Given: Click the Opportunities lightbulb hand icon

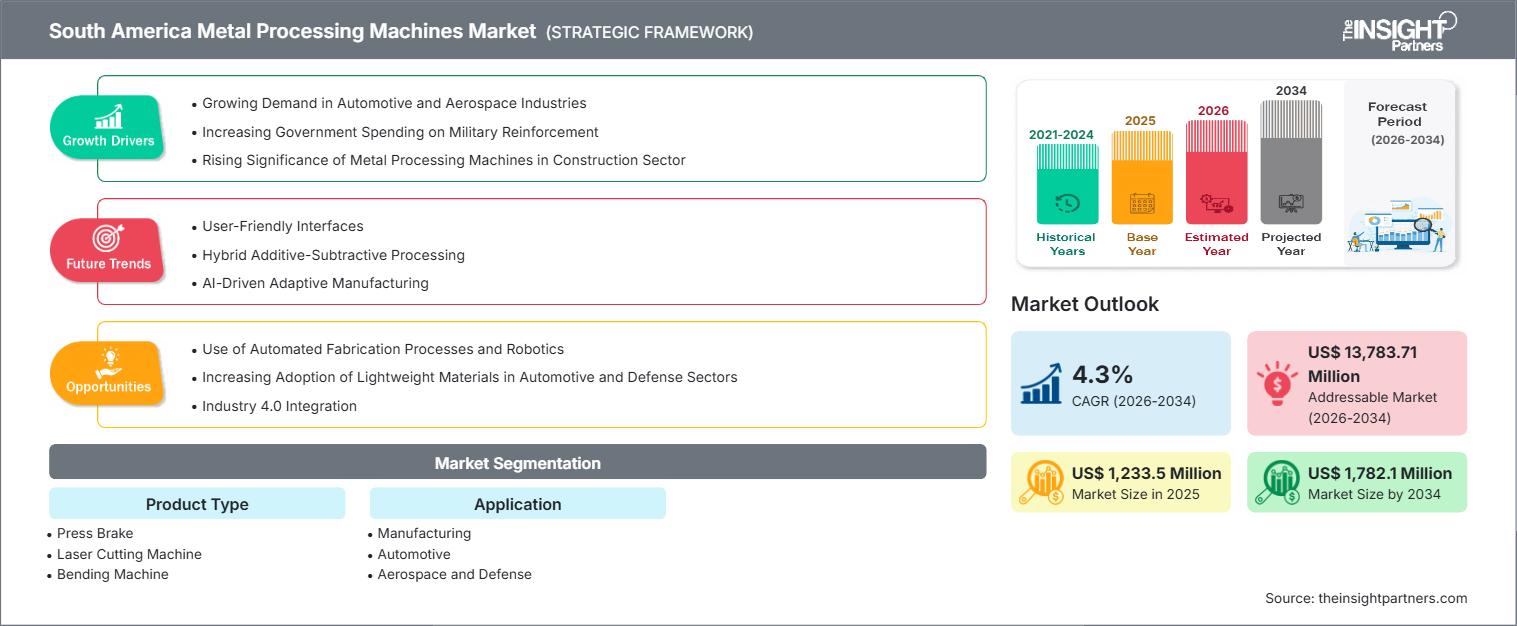Looking at the screenshot, I should coord(108,361).
